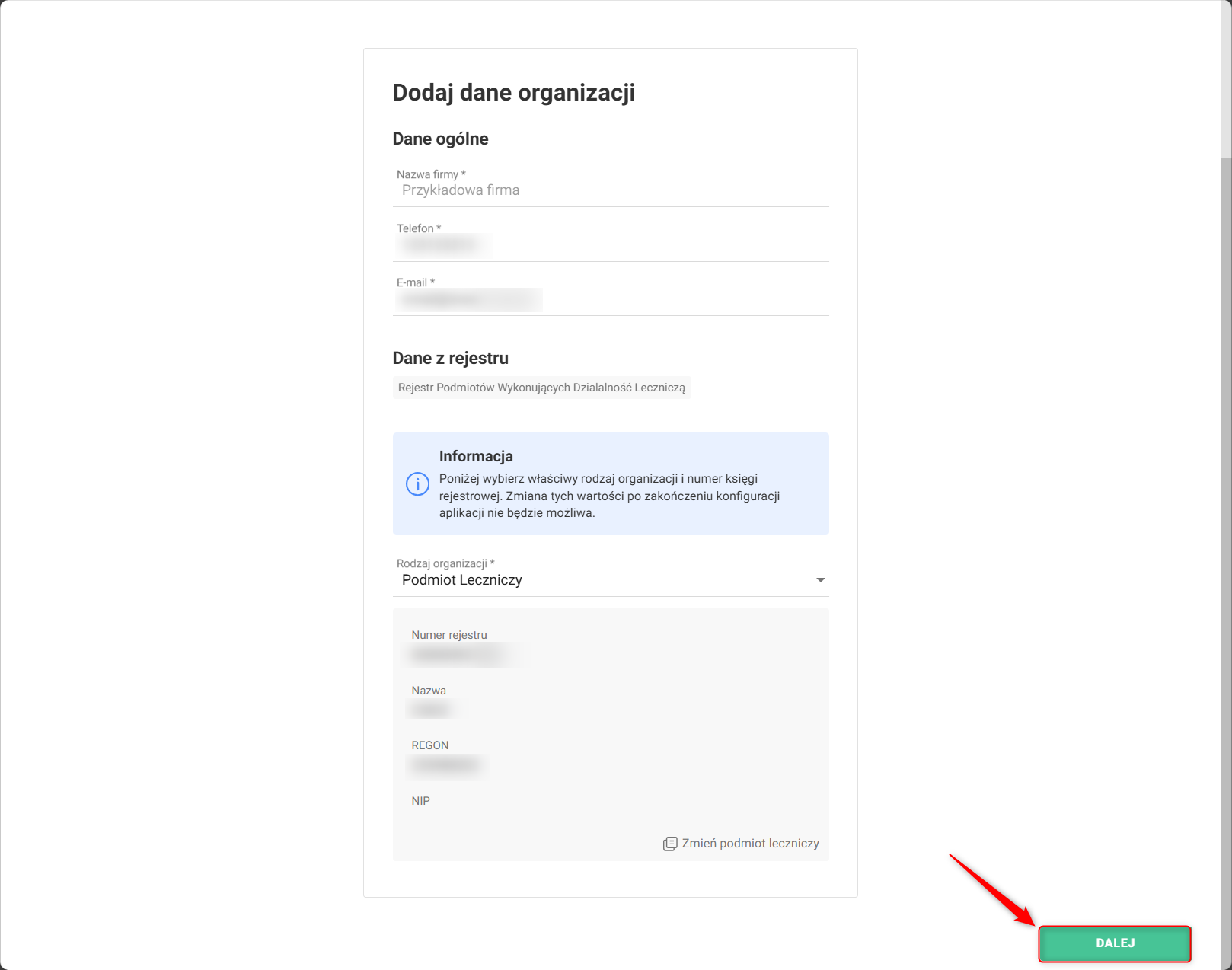Click the NIP label
The width and height of the screenshot is (1232, 970).
coord(421,801)
